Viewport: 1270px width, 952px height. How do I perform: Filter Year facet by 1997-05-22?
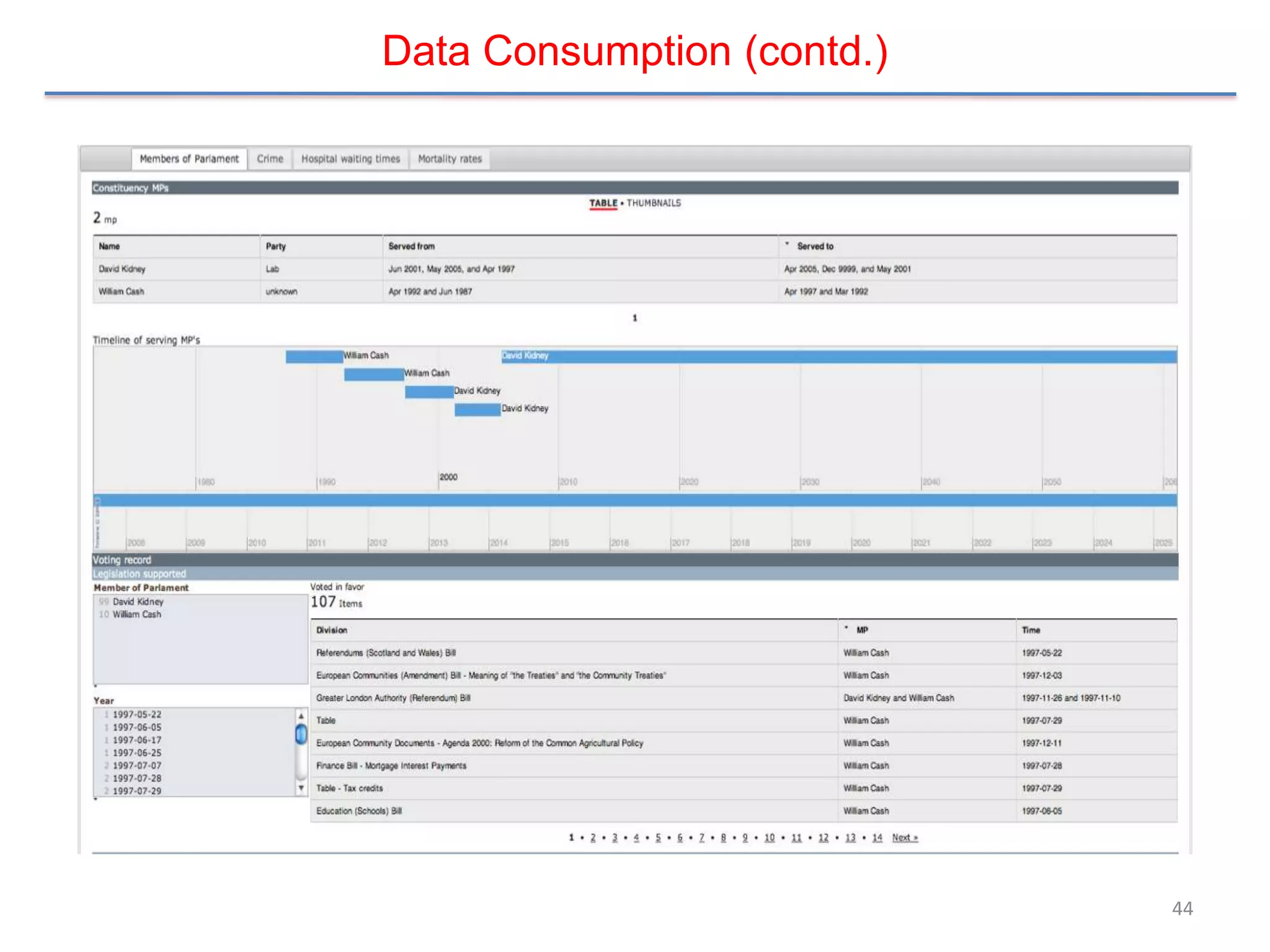click(x=136, y=715)
